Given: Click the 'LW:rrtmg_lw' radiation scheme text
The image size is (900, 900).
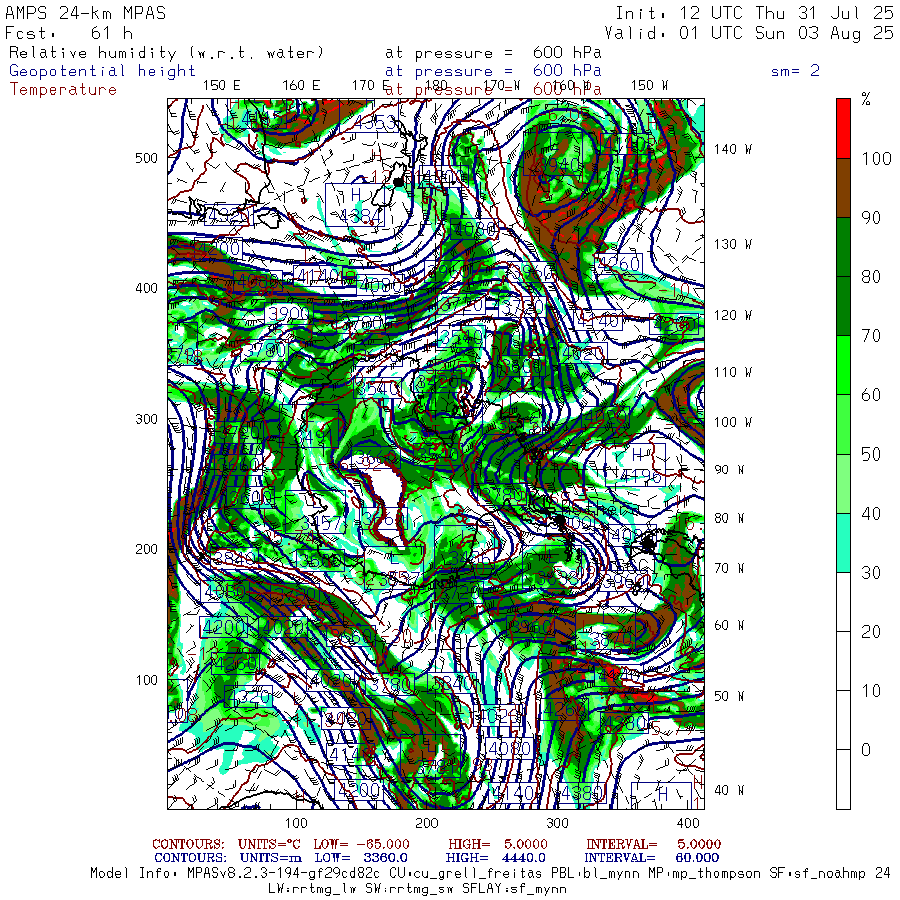Looking at the screenshot, I should click(311, 889).
